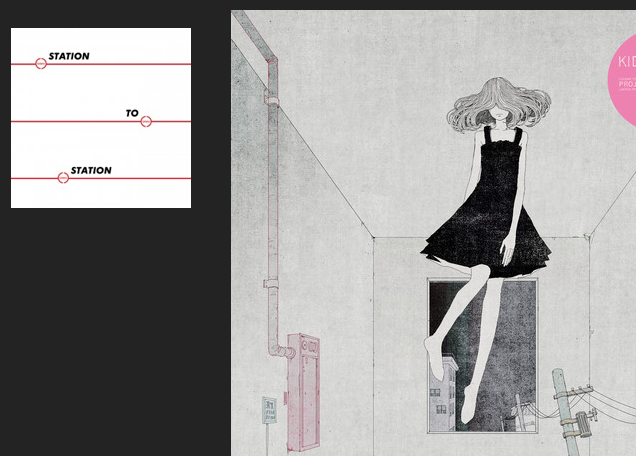Image resolution: width=636 pixels, height=456 pixels.
Task: Select the circle marker beside top STATION
Action: tap(41, 64)
